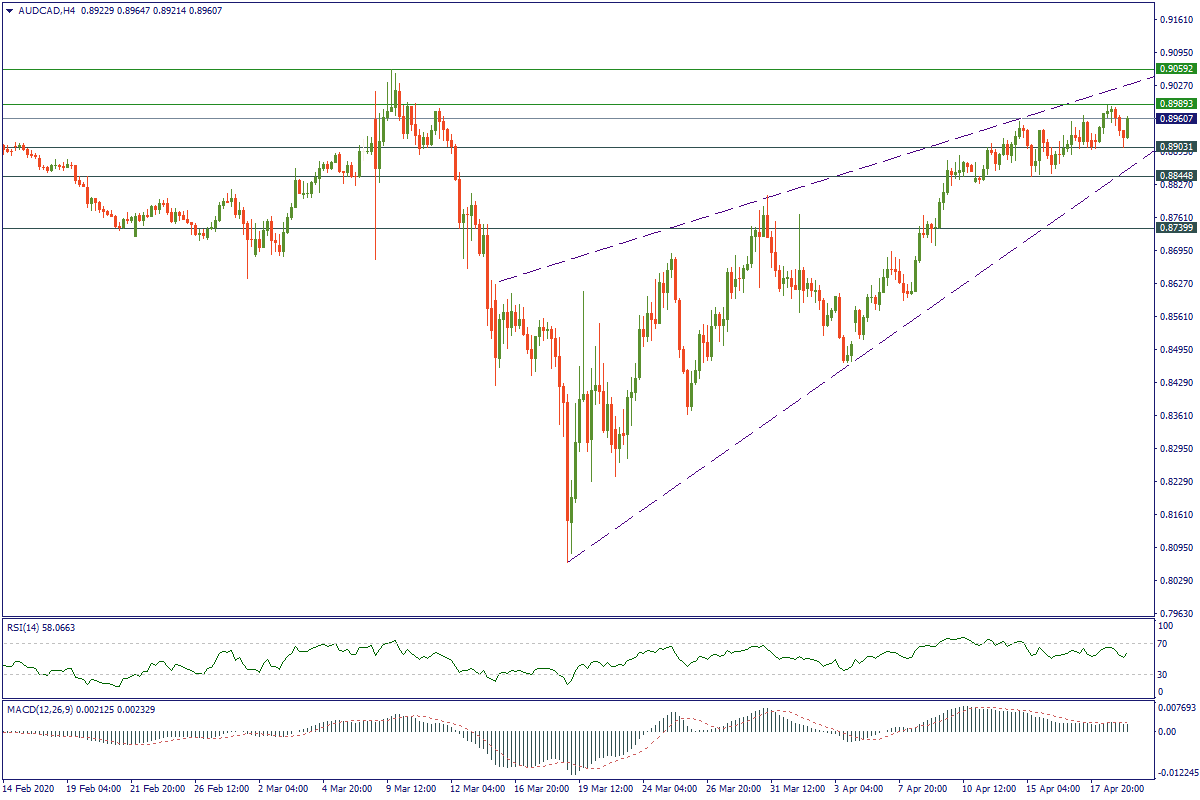Click the current price tag 0.89607
Viewport: 1200px width, 800px height.
click(1176, 118)
